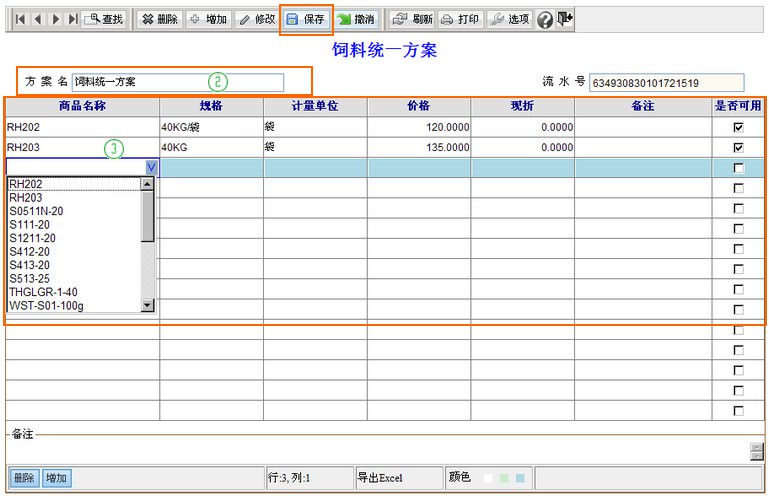769x496 pixels.
Task: Click the exit door icon
Action: pos(565,19)
